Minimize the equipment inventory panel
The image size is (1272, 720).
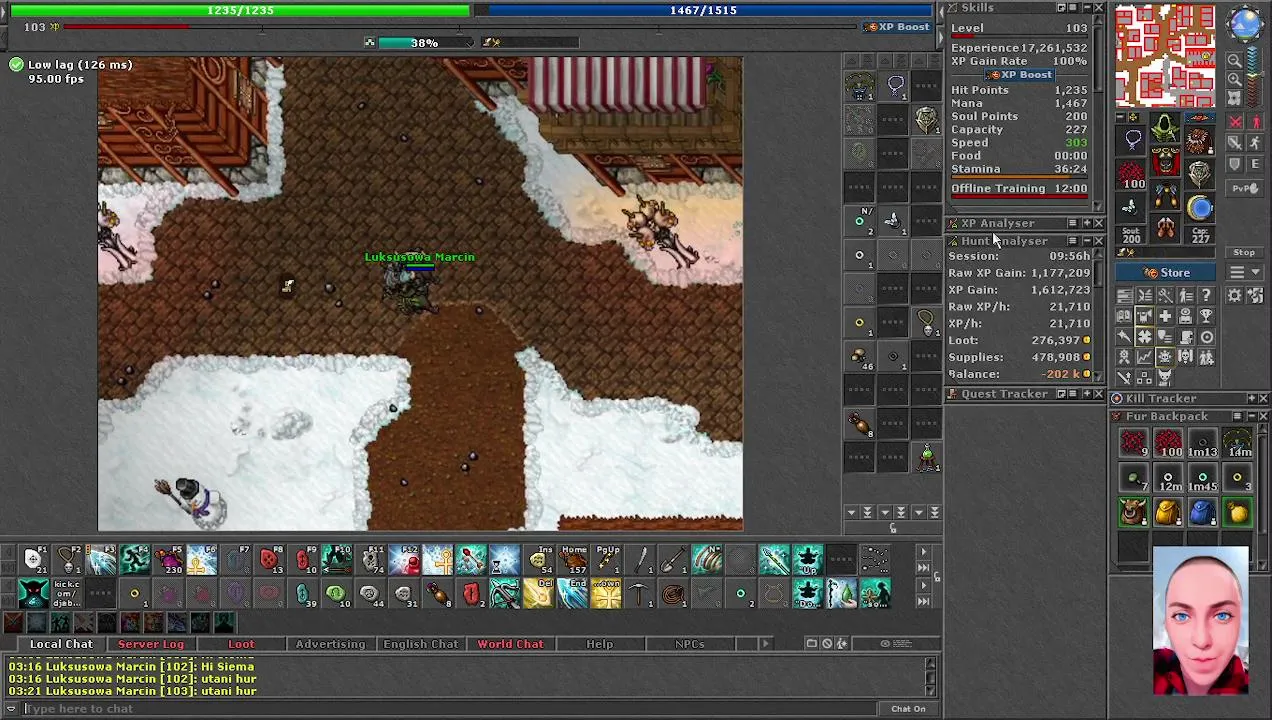pyautogui.click(x=1120, y=117)
